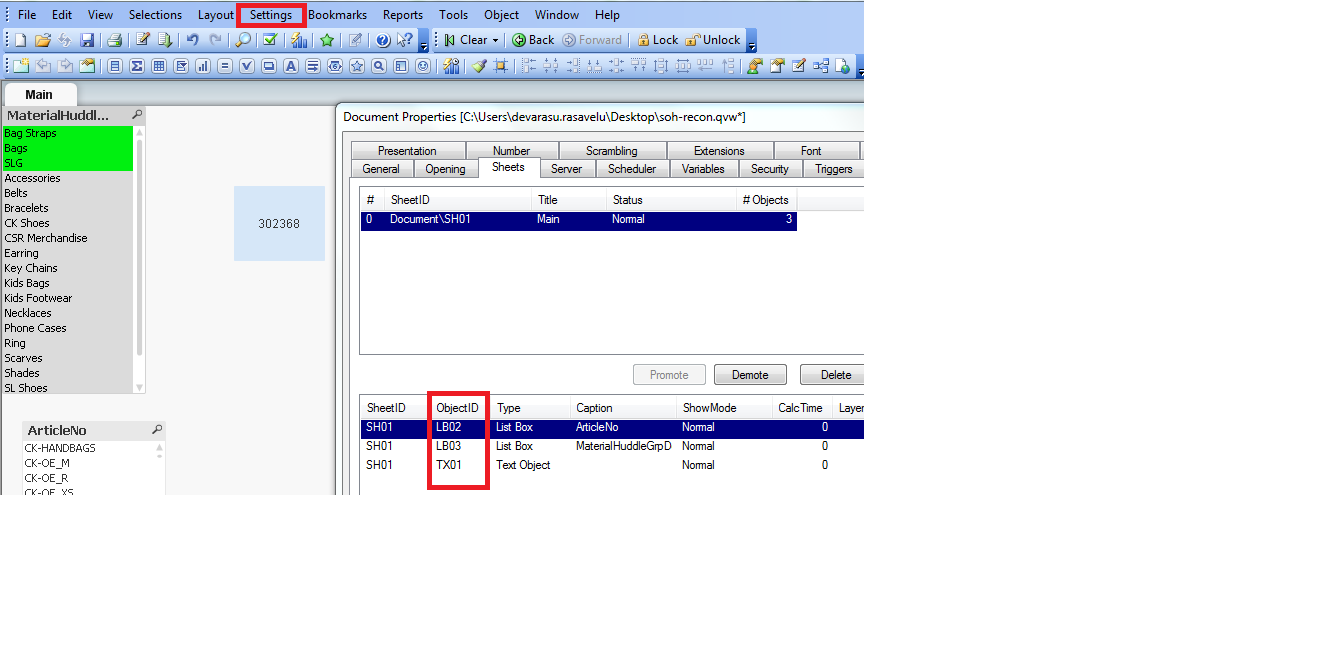Open the Clear dropdown arrow

pyautogui.click(x=495, y=40)
